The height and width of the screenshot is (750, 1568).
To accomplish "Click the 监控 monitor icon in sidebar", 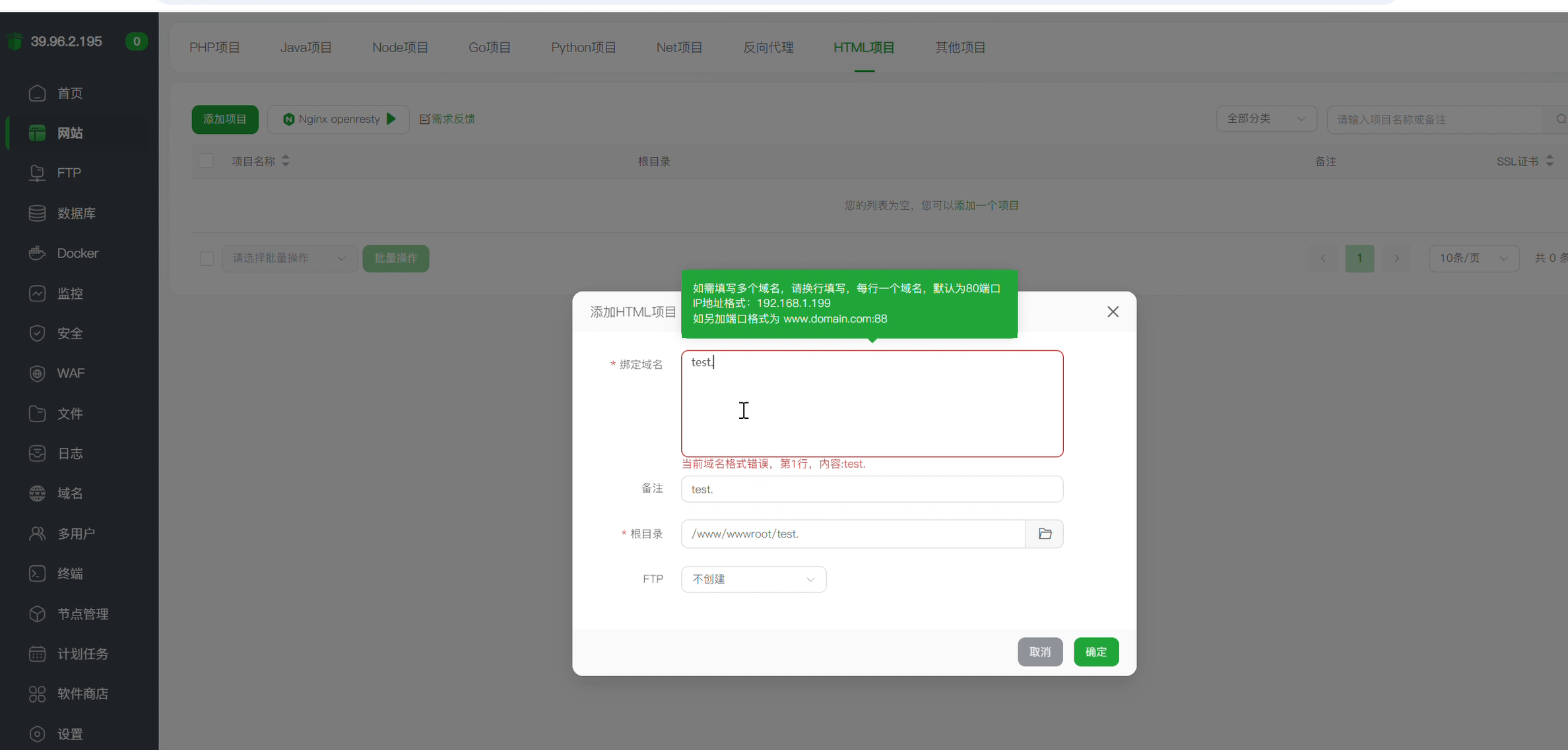I will tap(37, 294).
